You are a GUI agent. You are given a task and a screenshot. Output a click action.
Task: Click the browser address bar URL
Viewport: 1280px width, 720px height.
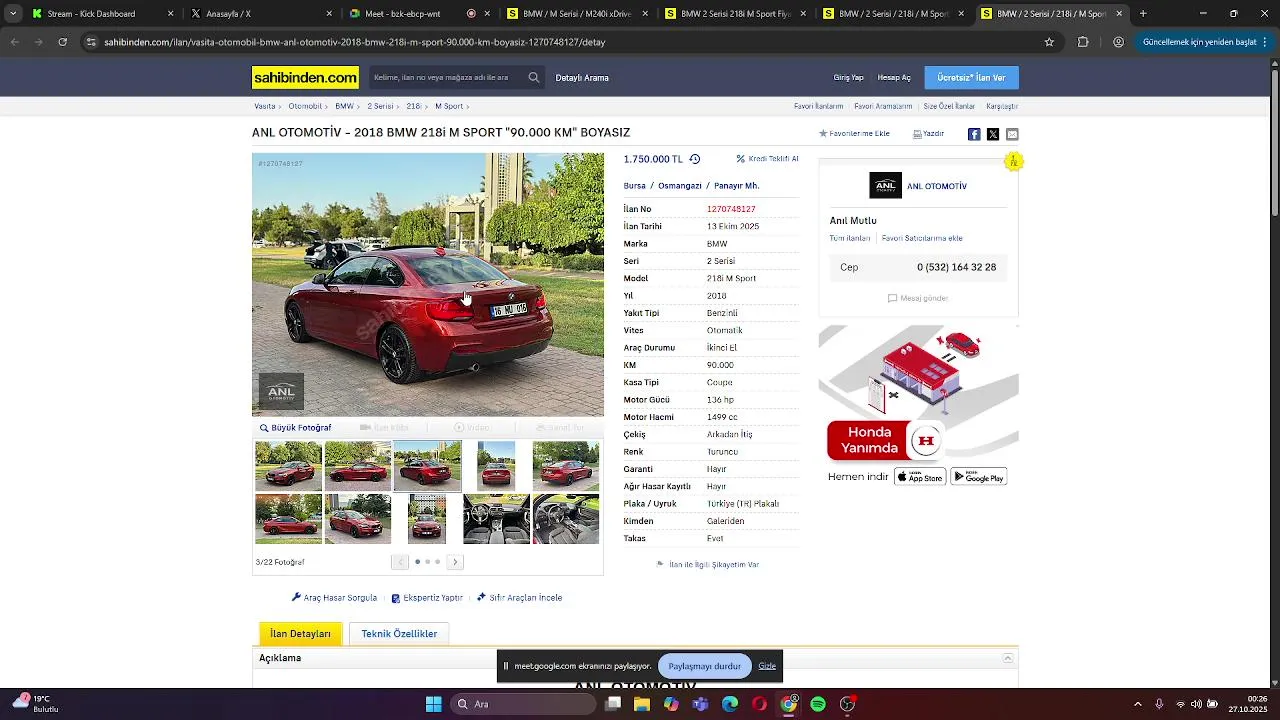(x=355, y=42)
